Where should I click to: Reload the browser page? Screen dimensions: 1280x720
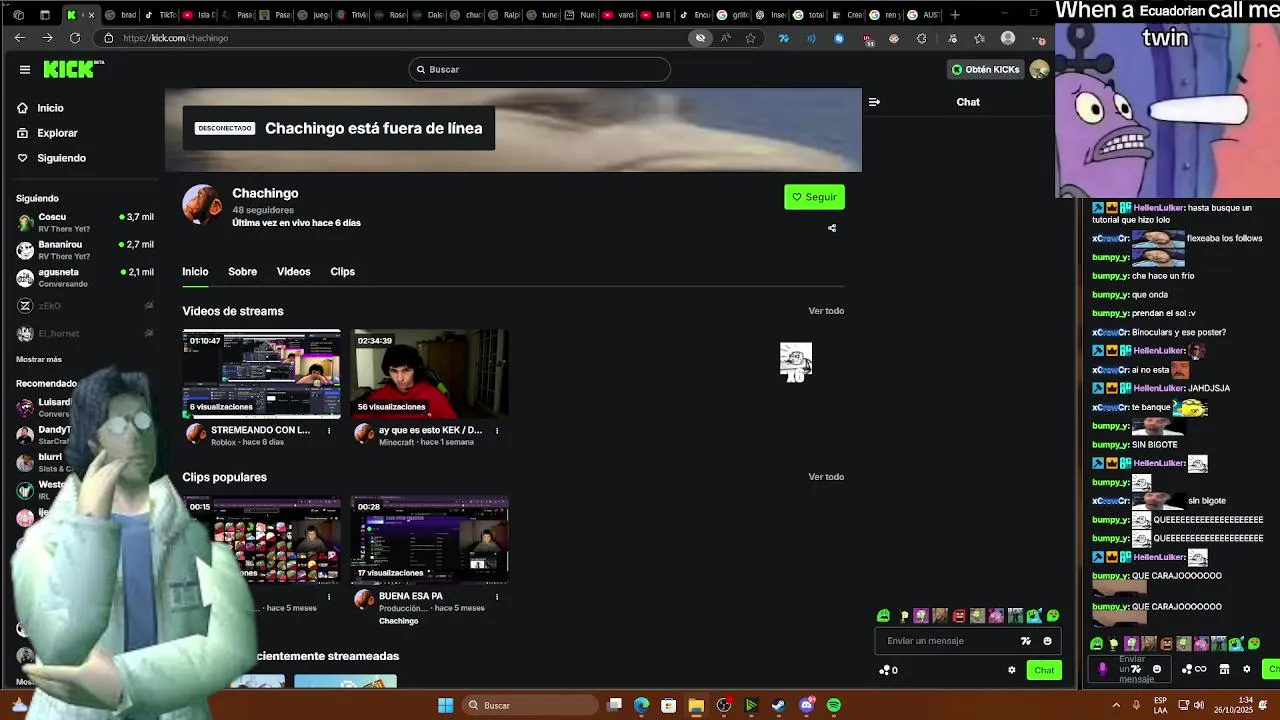point(75,38)
